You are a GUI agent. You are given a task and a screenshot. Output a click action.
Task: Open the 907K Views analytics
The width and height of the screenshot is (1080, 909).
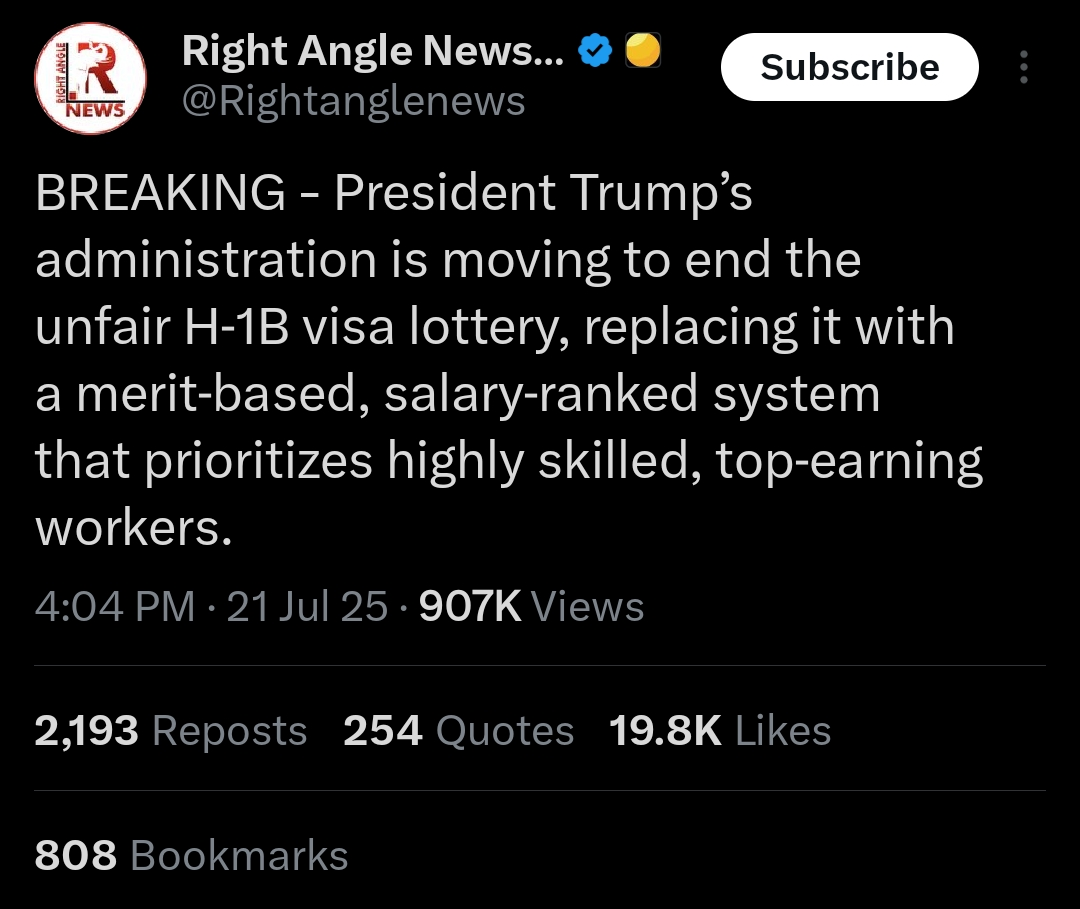[531, 607]
